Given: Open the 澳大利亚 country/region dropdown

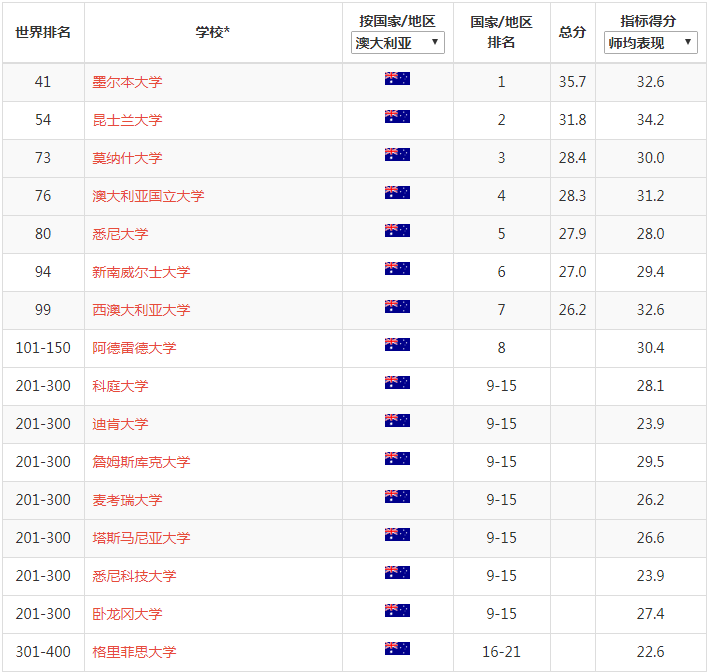Looking at the screenshot, I should point(398,43).
